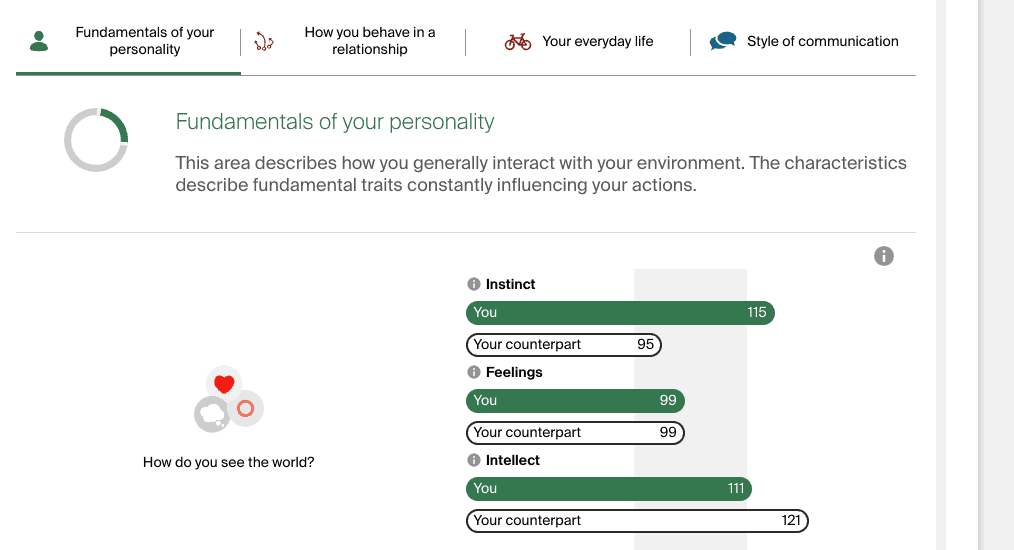This screenshot has height=550, width=1014.
Task: Click the red bicycle icon
Action: click(x=518, y=41)
